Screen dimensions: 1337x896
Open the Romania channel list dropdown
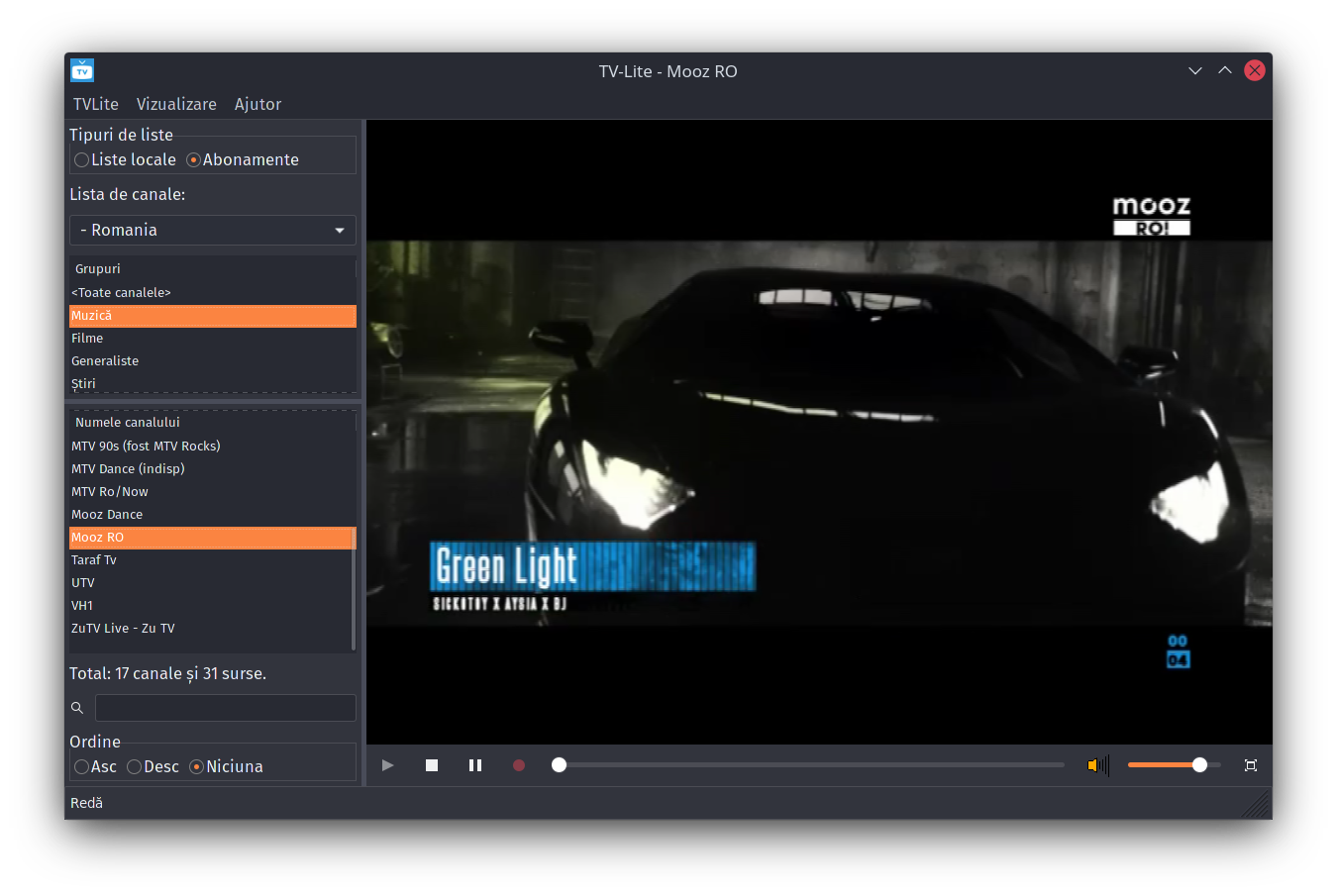213,230
